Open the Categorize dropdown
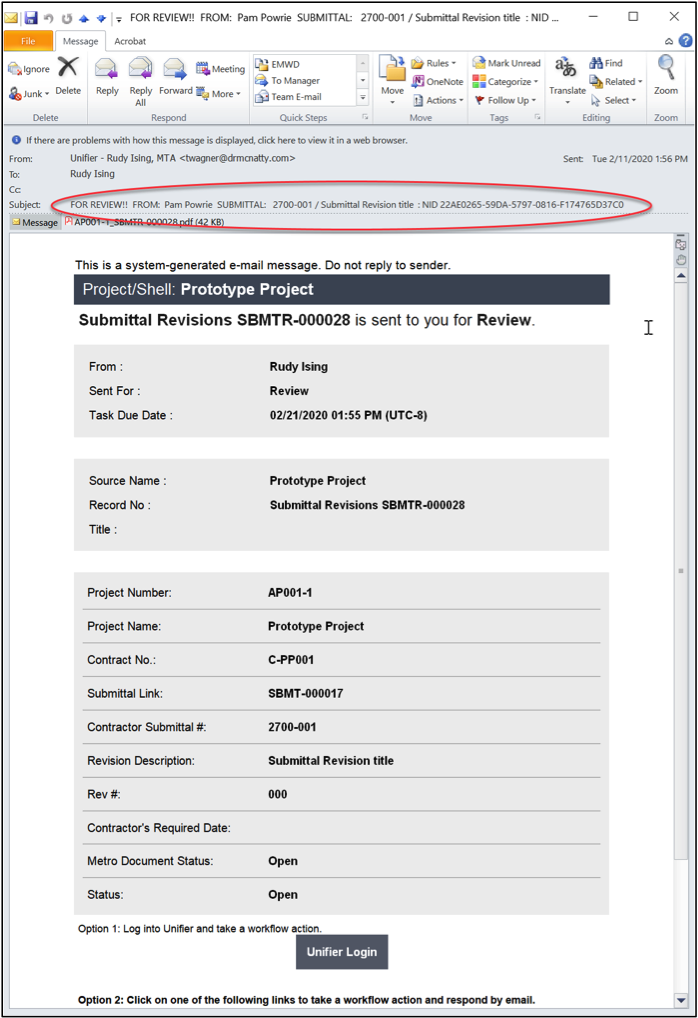698x1018 pixels. point(505,82)
